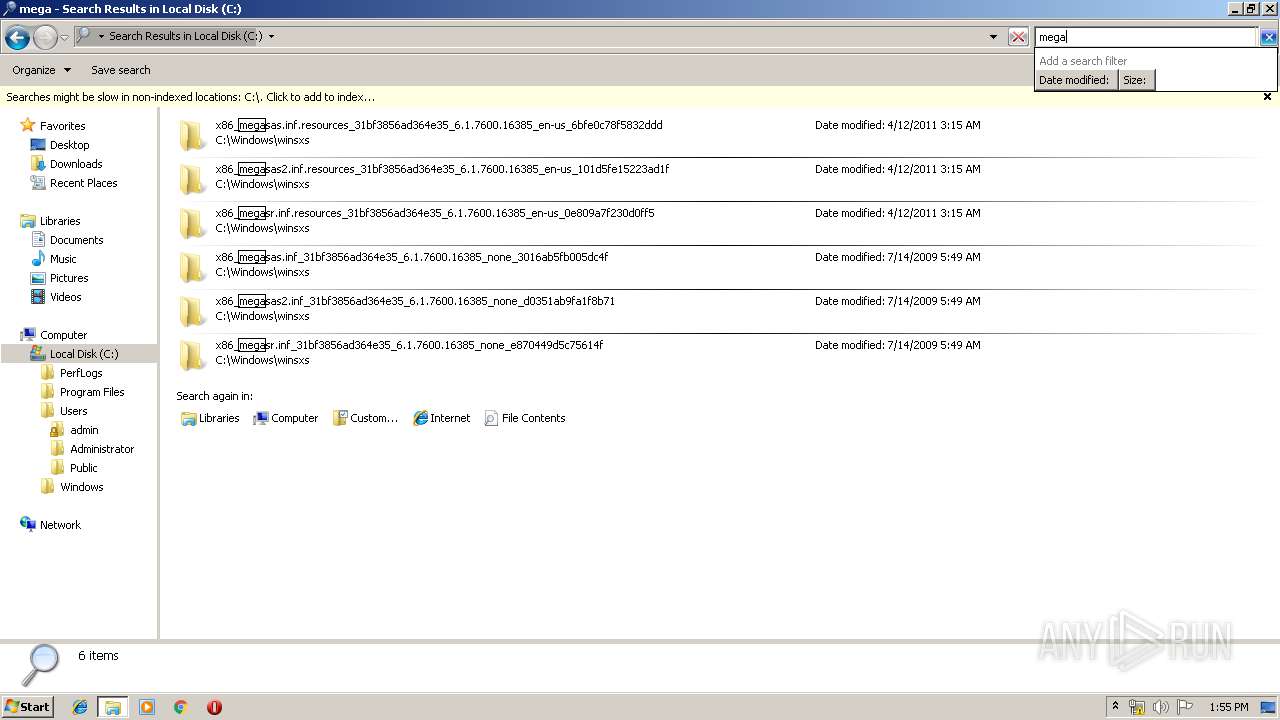Click the red stop-sign taskbar icon
This screenshot has width=1280, height=720.
[x=214, y=707]
